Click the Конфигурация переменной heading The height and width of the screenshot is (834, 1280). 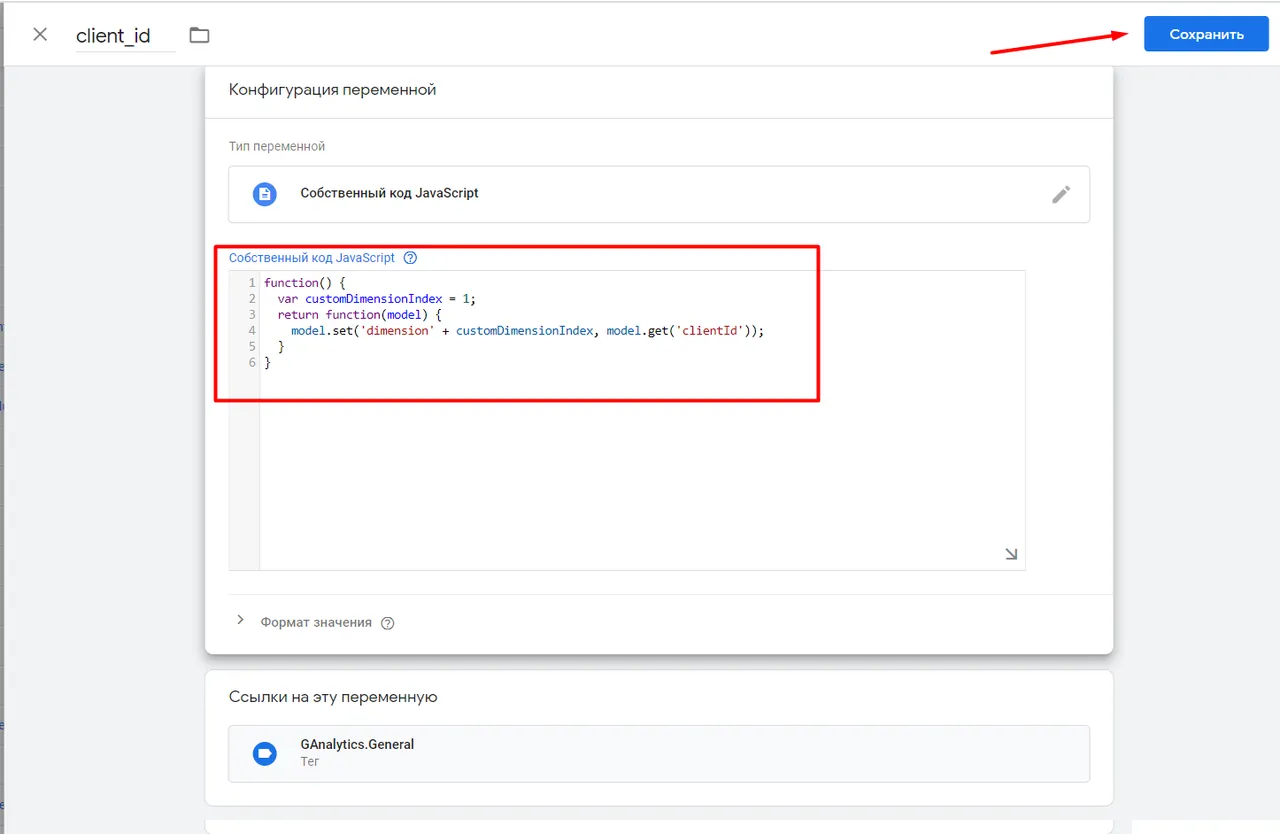point(332,90)
